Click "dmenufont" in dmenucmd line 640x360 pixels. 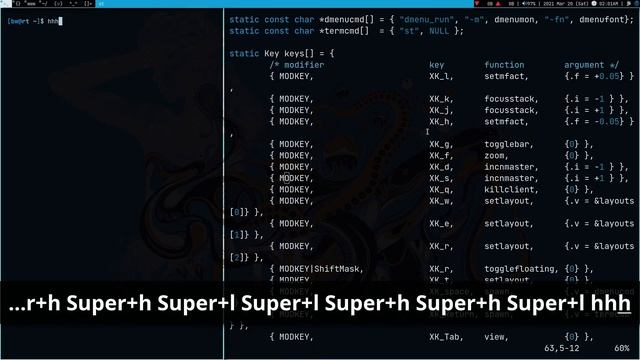click(x=602, y=19)
